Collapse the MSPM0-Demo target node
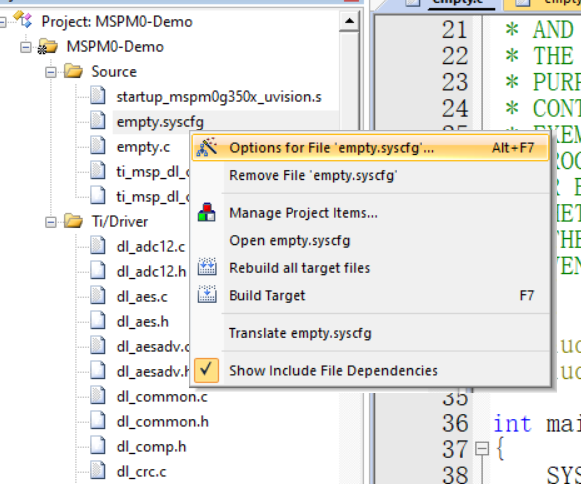Screen dimensions: 581x484 [25, 47]
